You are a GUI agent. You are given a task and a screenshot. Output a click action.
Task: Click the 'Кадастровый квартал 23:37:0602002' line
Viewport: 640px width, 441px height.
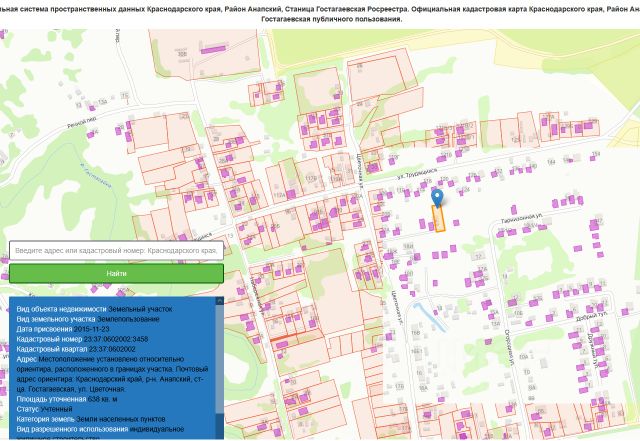tap(76, 349)
